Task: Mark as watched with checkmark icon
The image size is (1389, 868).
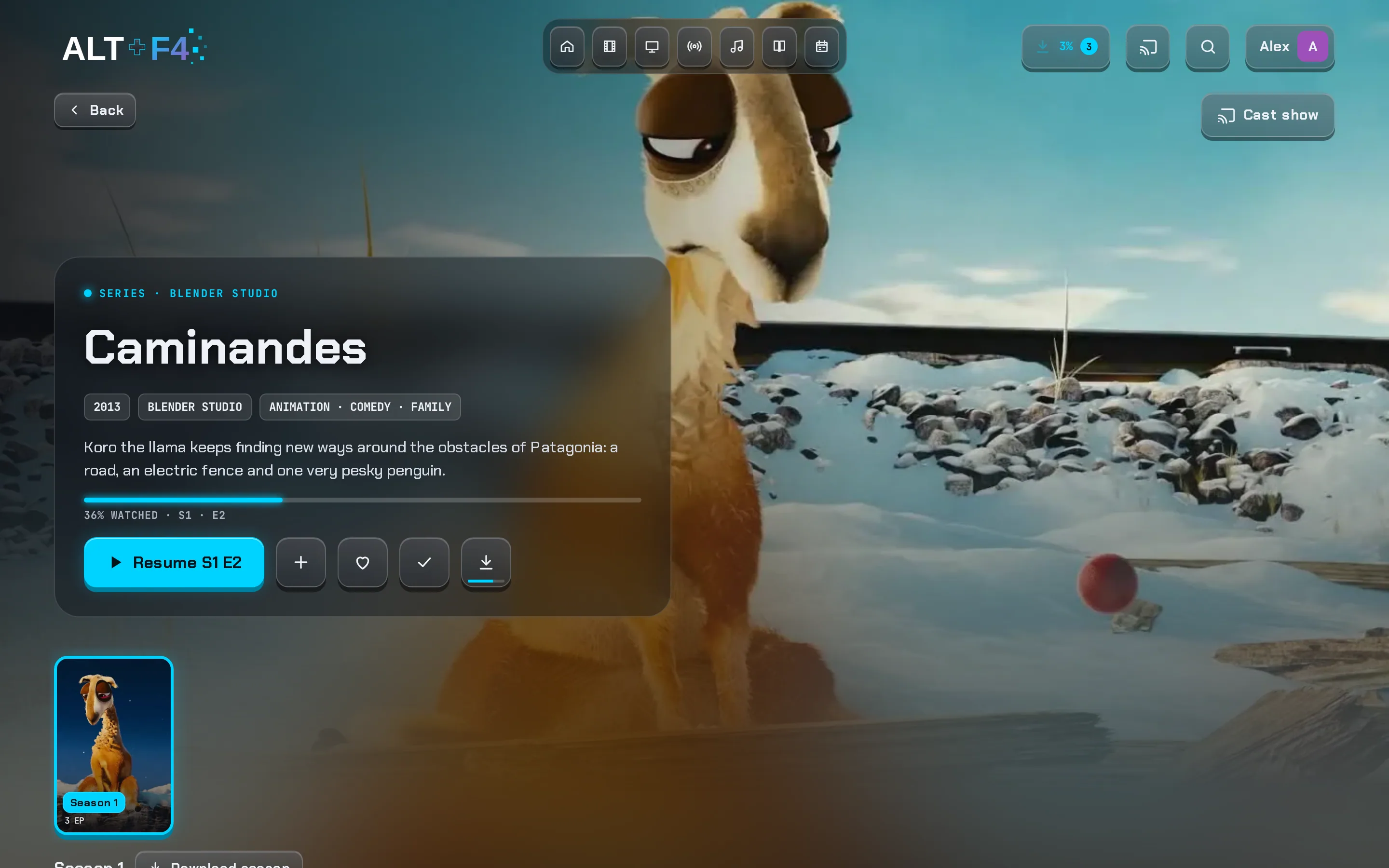Action: click(x=424, y=563)
